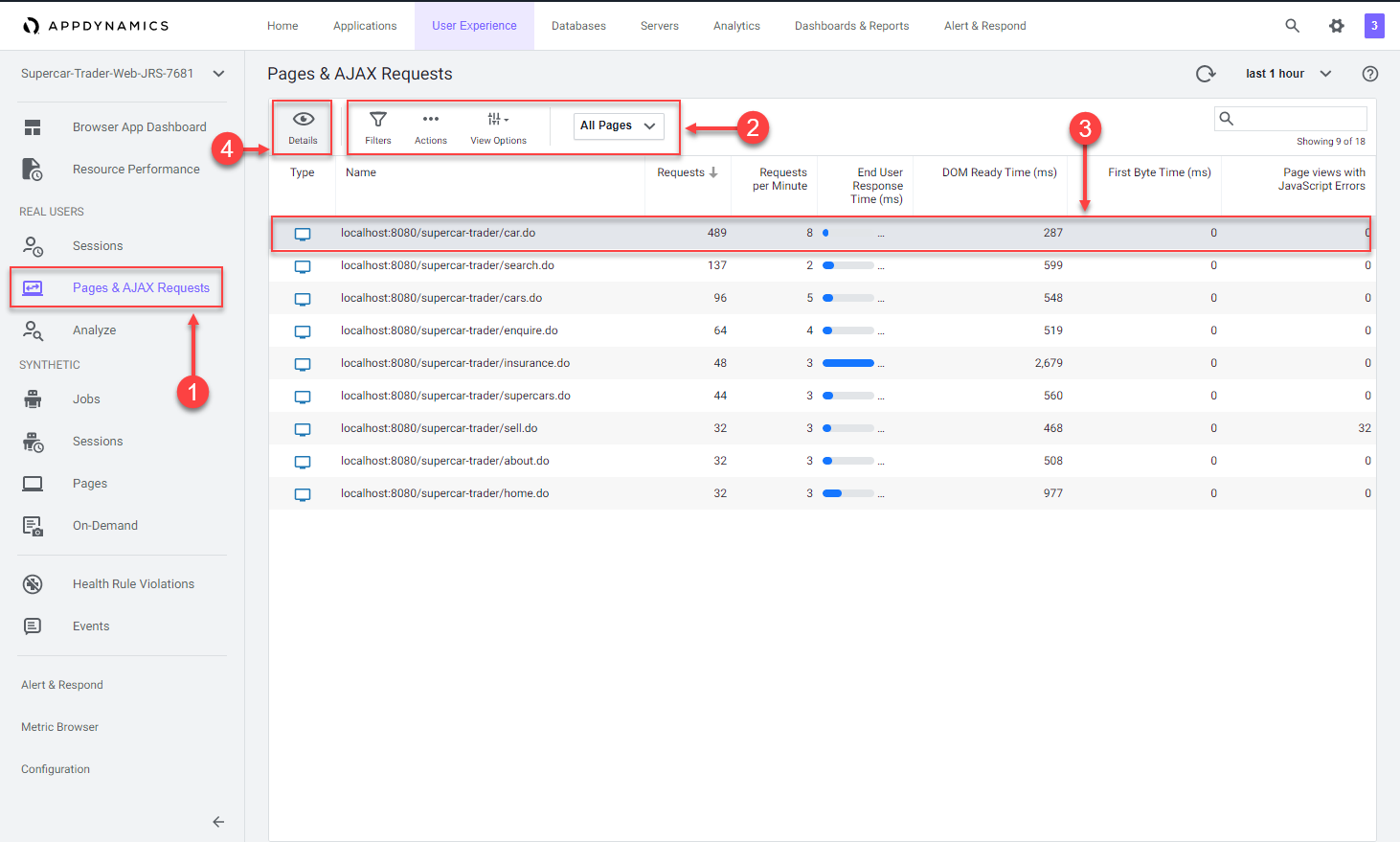This screenshot has width=1400, height=842.
Task: Open the Metric Browser link
Action: point(59,727)
